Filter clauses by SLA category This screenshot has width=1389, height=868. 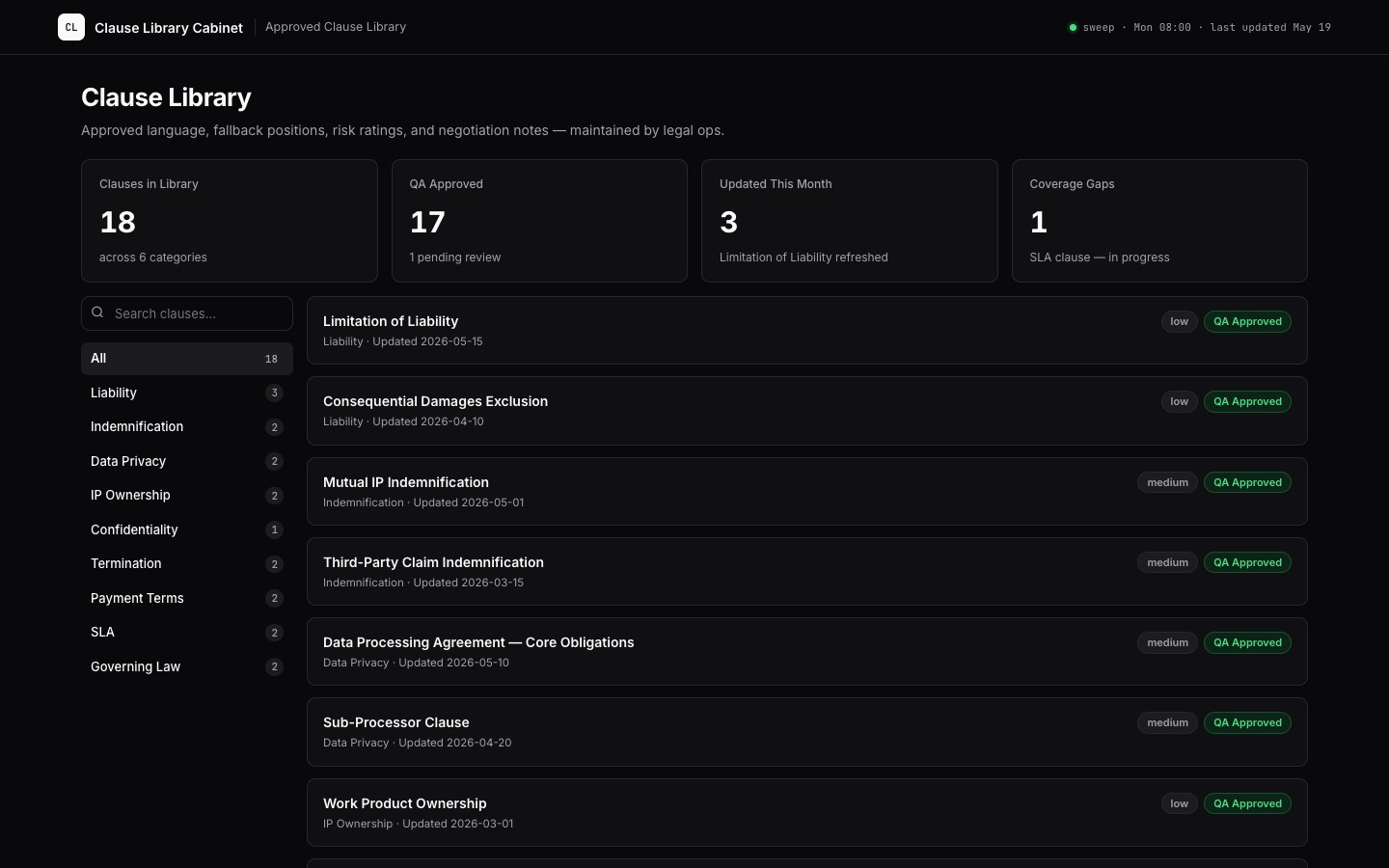(187, 632)
